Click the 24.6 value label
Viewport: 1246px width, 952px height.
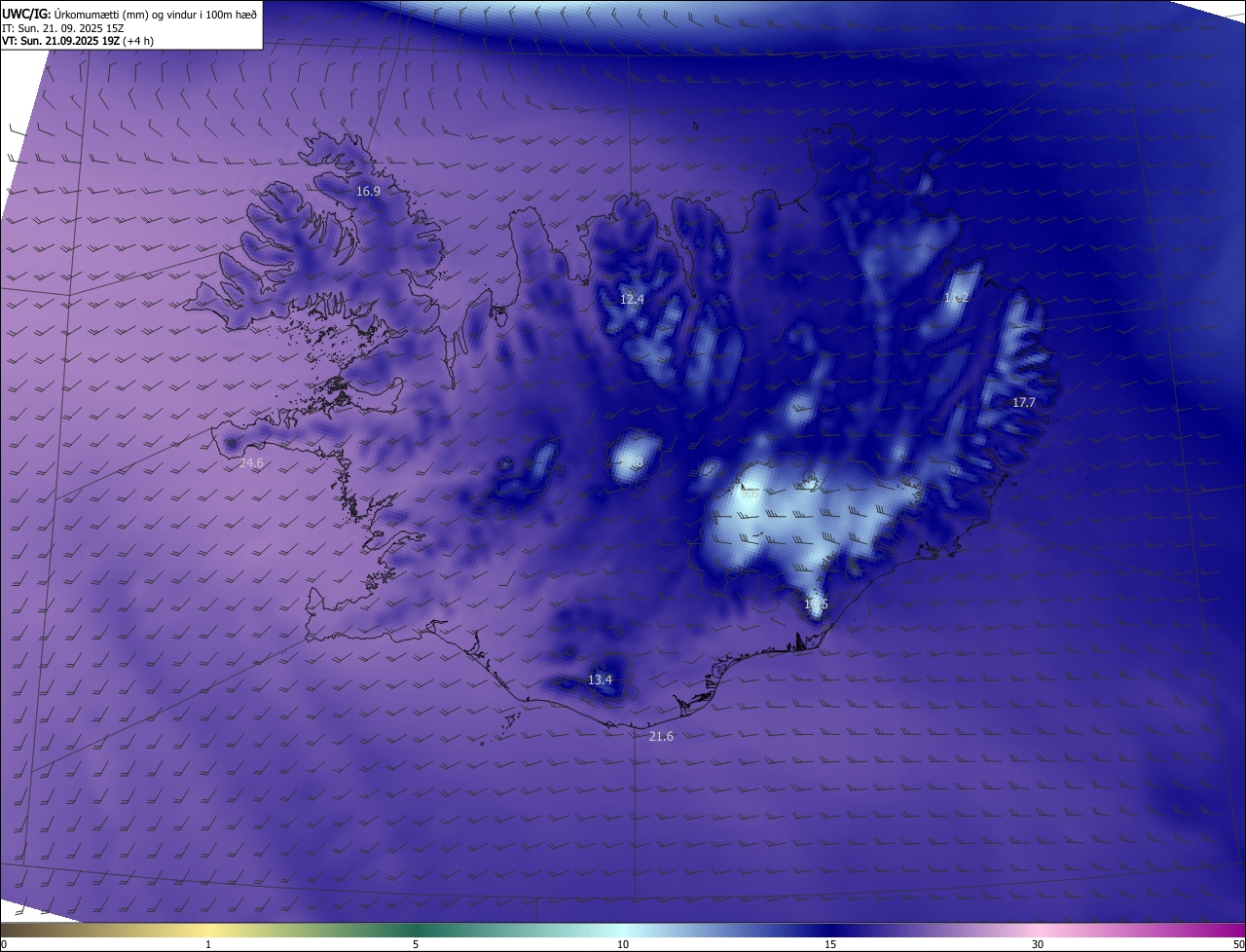tap(251, 463)
